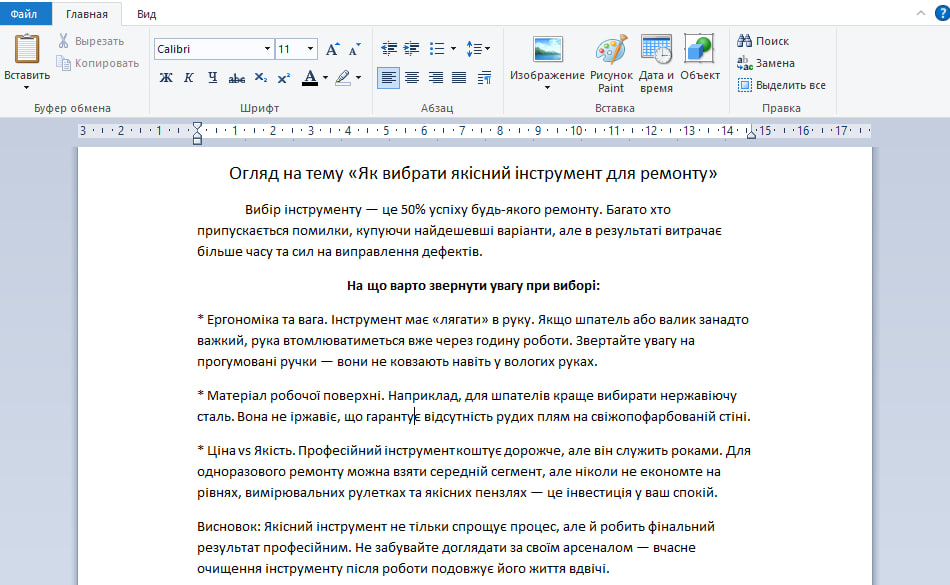Image resolution: width=950 pixels, height=585 pixels.
Task: Center-align the paragraph
Action: point(412,78)
